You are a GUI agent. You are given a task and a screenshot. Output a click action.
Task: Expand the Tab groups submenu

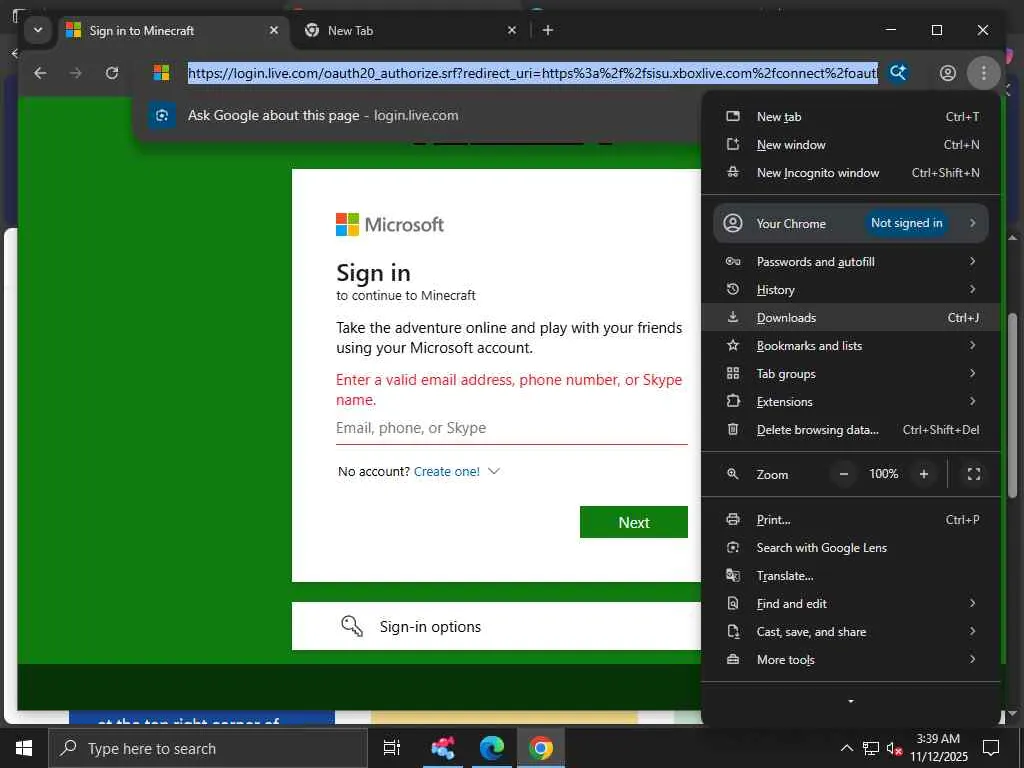pos(851,374)
